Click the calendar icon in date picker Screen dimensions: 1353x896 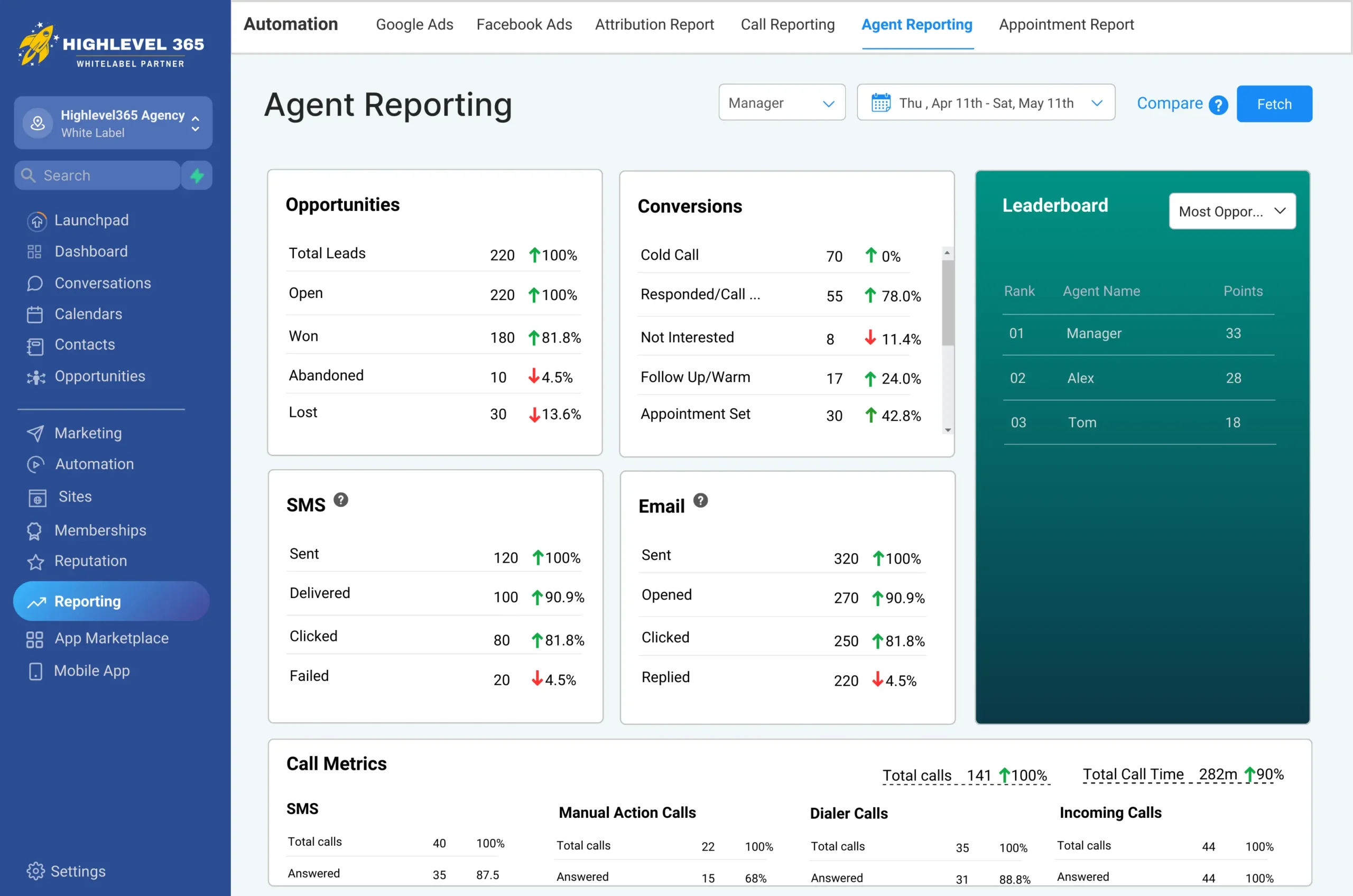(x=881, y=103)
